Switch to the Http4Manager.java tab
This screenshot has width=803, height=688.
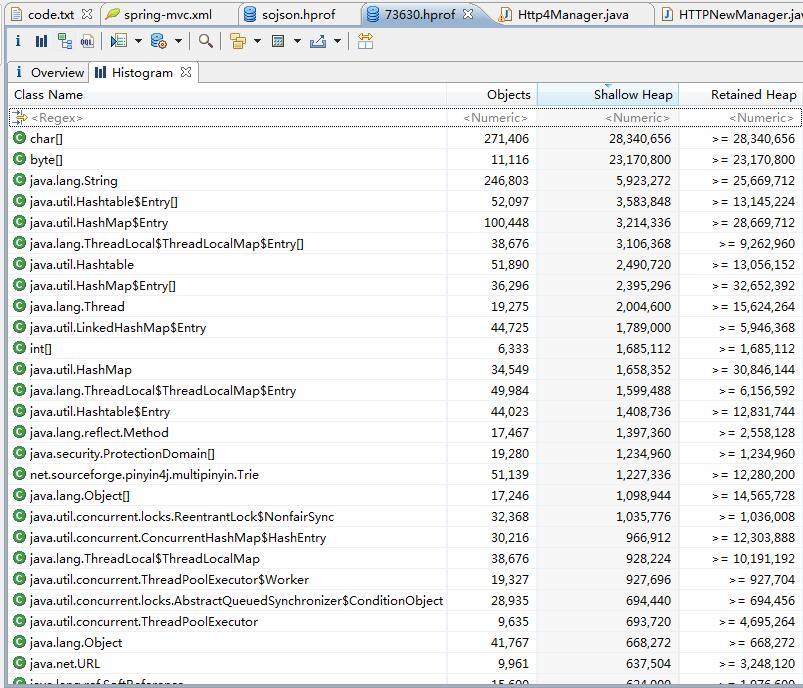click(x=573, y=14)
